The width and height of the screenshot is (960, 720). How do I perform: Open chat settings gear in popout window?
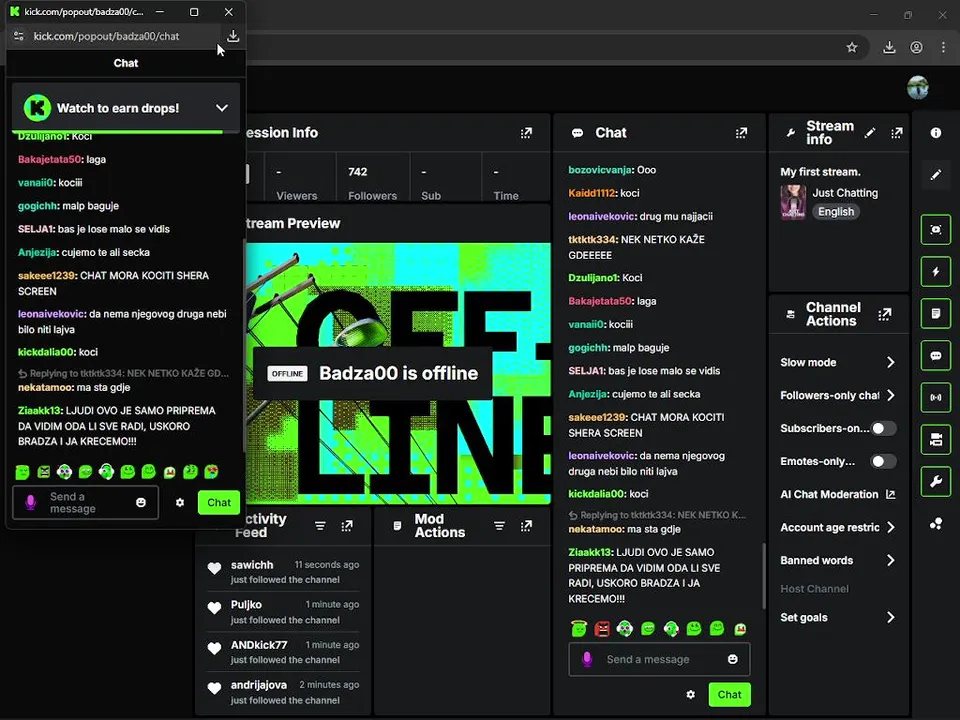pos(179,503)
